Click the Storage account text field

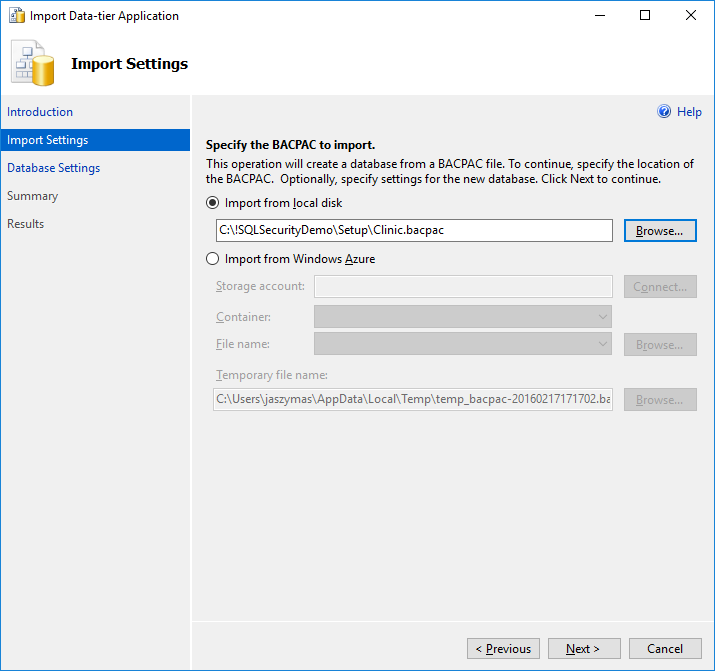tap(463, 287)
